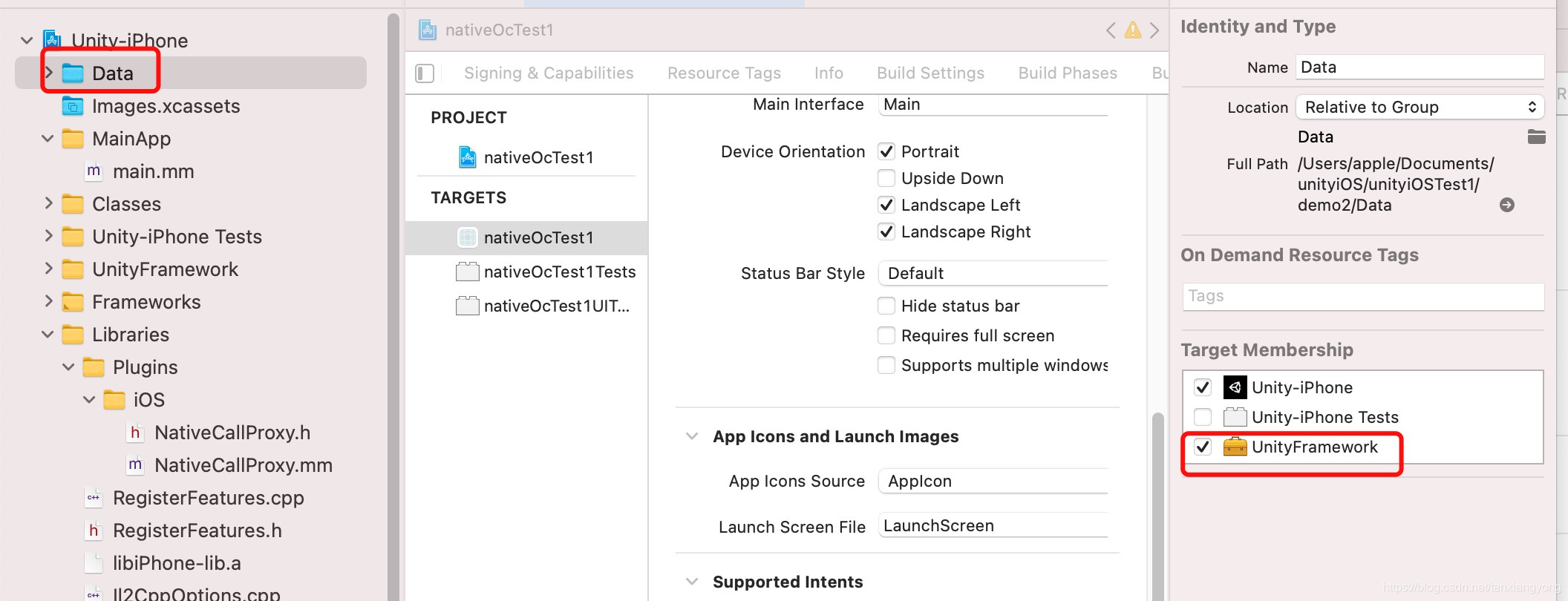Viewport: 1568px width, 601px height.
Task: Expand the Classes group
Action: (x=49, y=203)
